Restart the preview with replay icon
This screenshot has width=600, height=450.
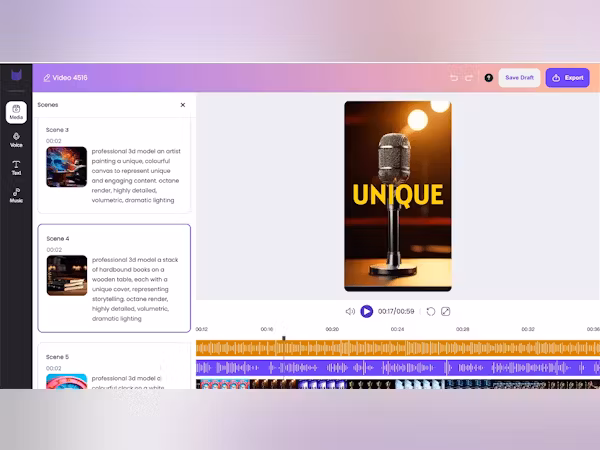pos(431,312)
